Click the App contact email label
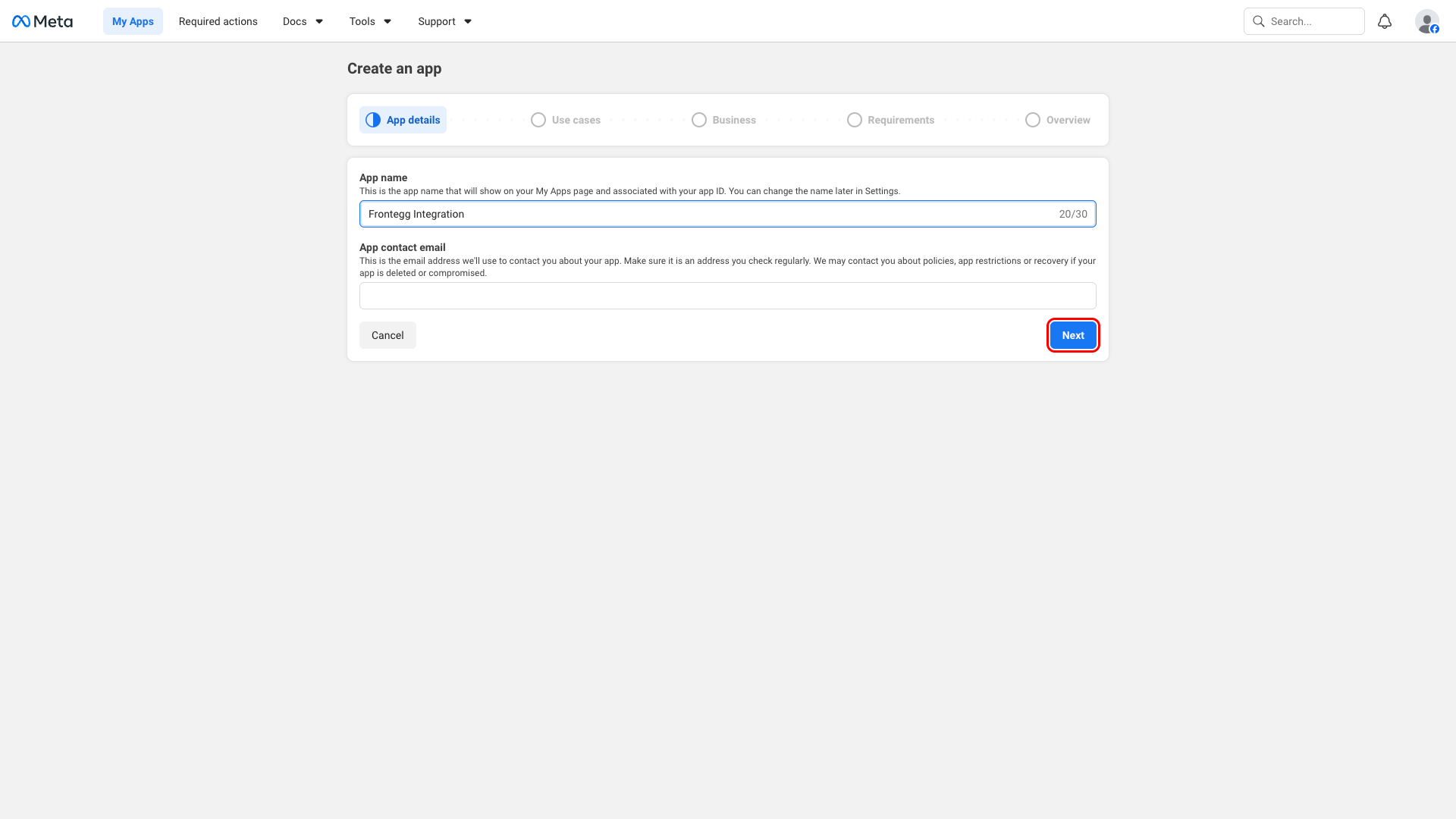 click(x=403, y=247)
